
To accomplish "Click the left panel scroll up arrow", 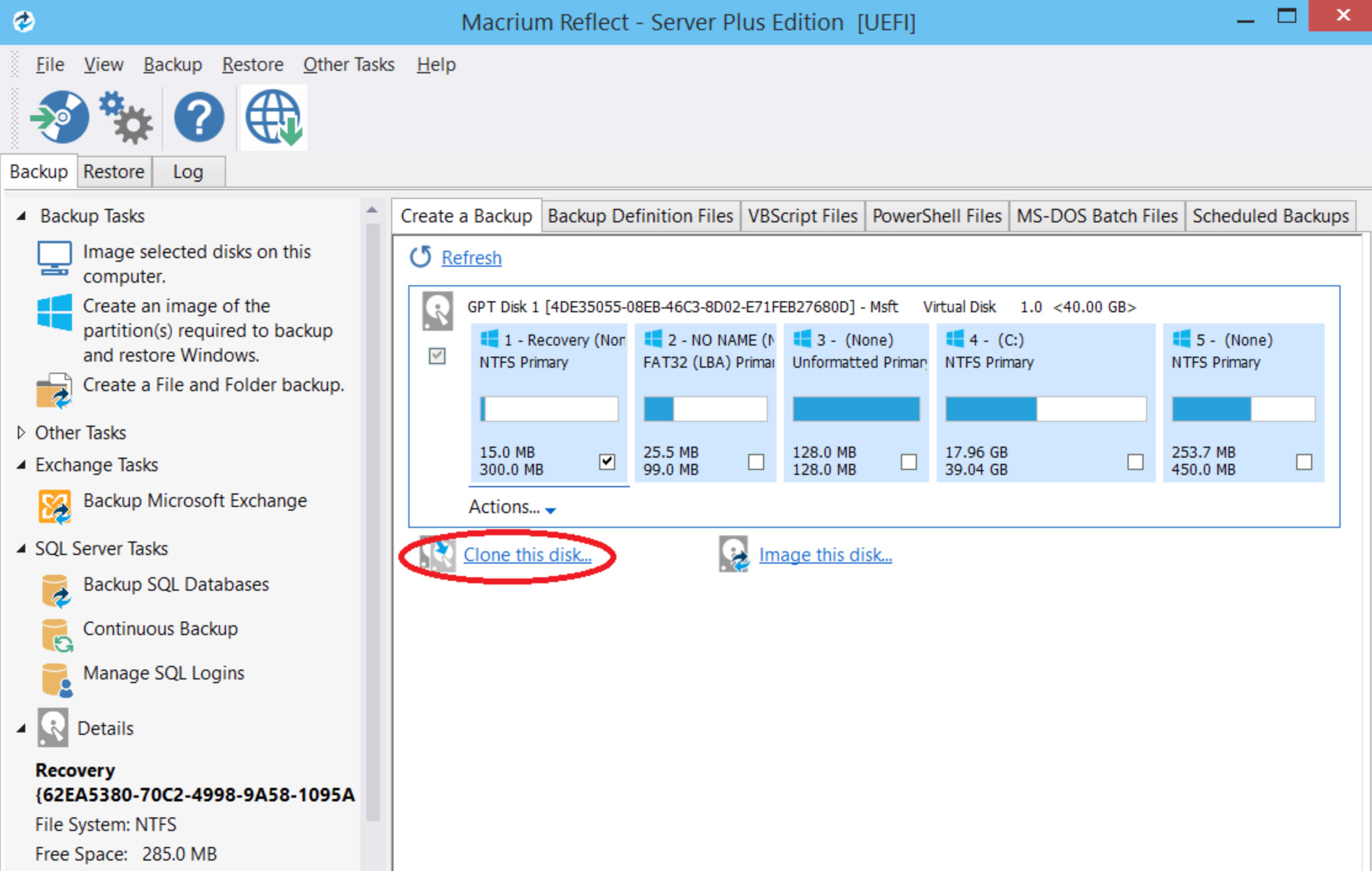I will [x=372, y=210].
